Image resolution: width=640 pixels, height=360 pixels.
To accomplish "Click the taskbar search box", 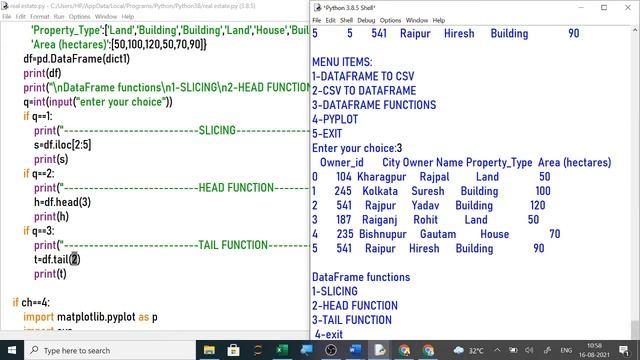I will 110,350.
